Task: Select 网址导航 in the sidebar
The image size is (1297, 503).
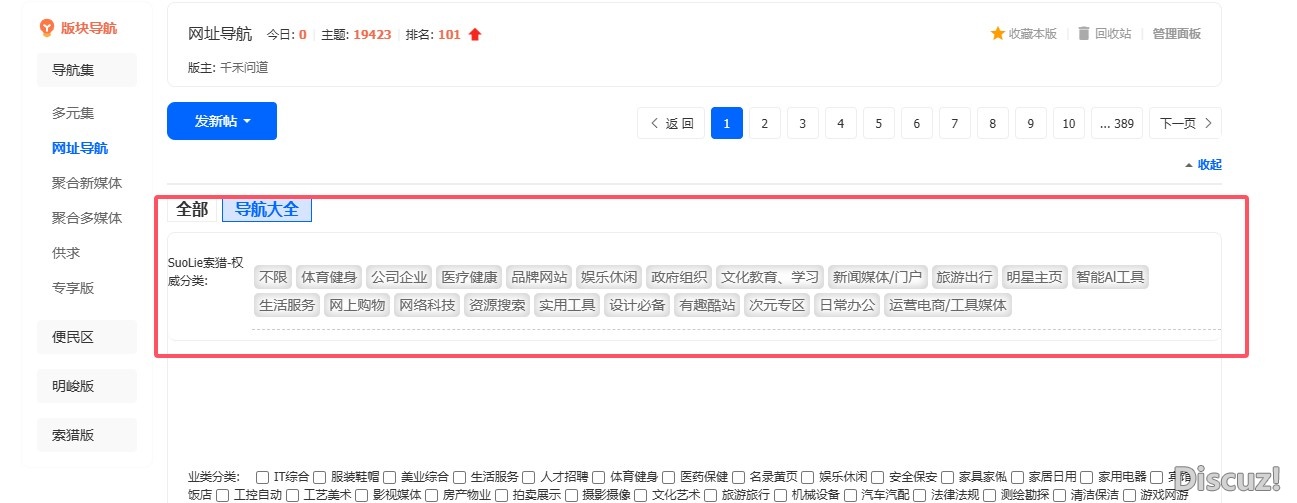Action: (x=80, y=148)
